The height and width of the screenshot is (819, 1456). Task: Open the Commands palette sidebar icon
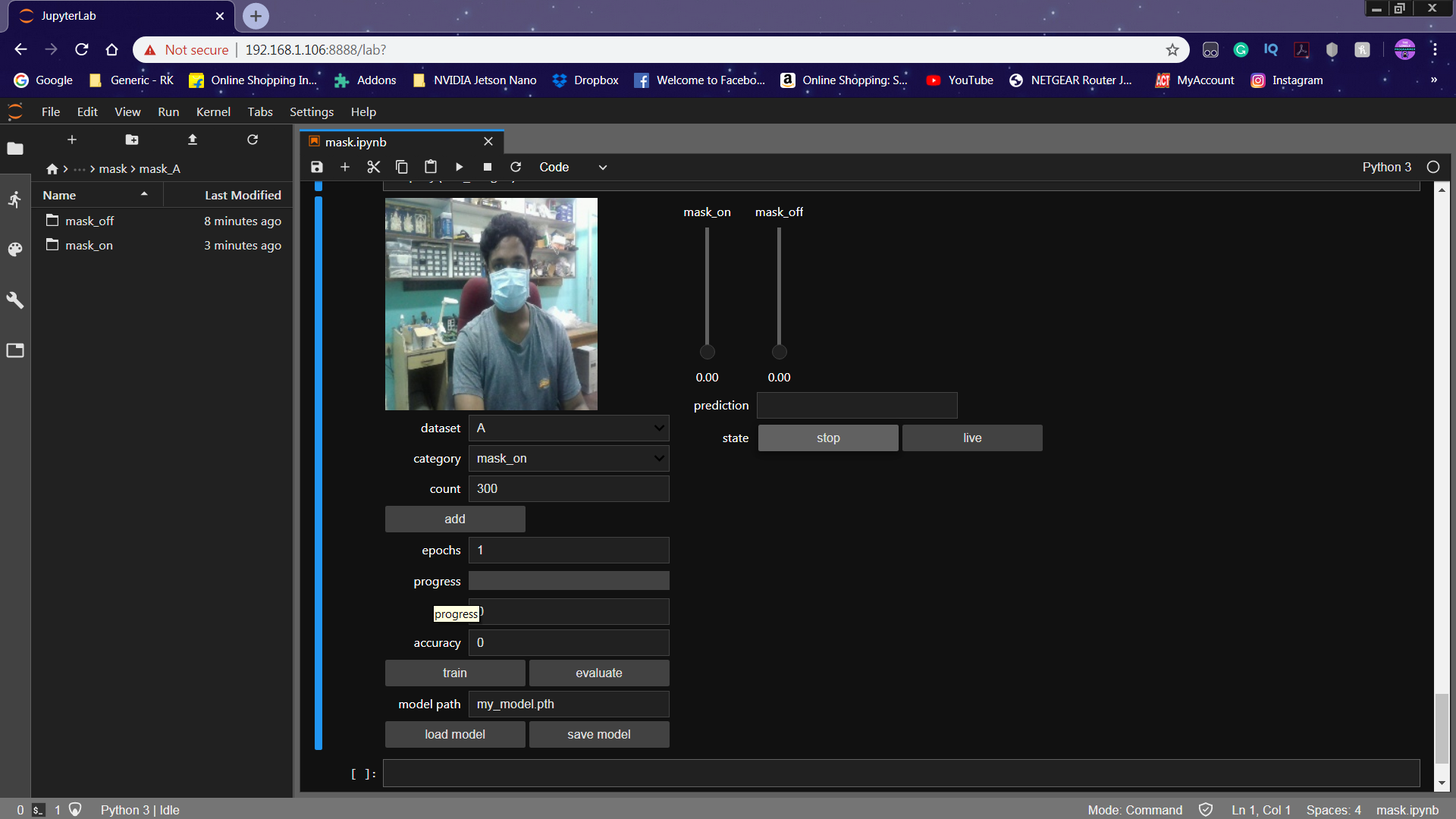[x=15, y=249]
